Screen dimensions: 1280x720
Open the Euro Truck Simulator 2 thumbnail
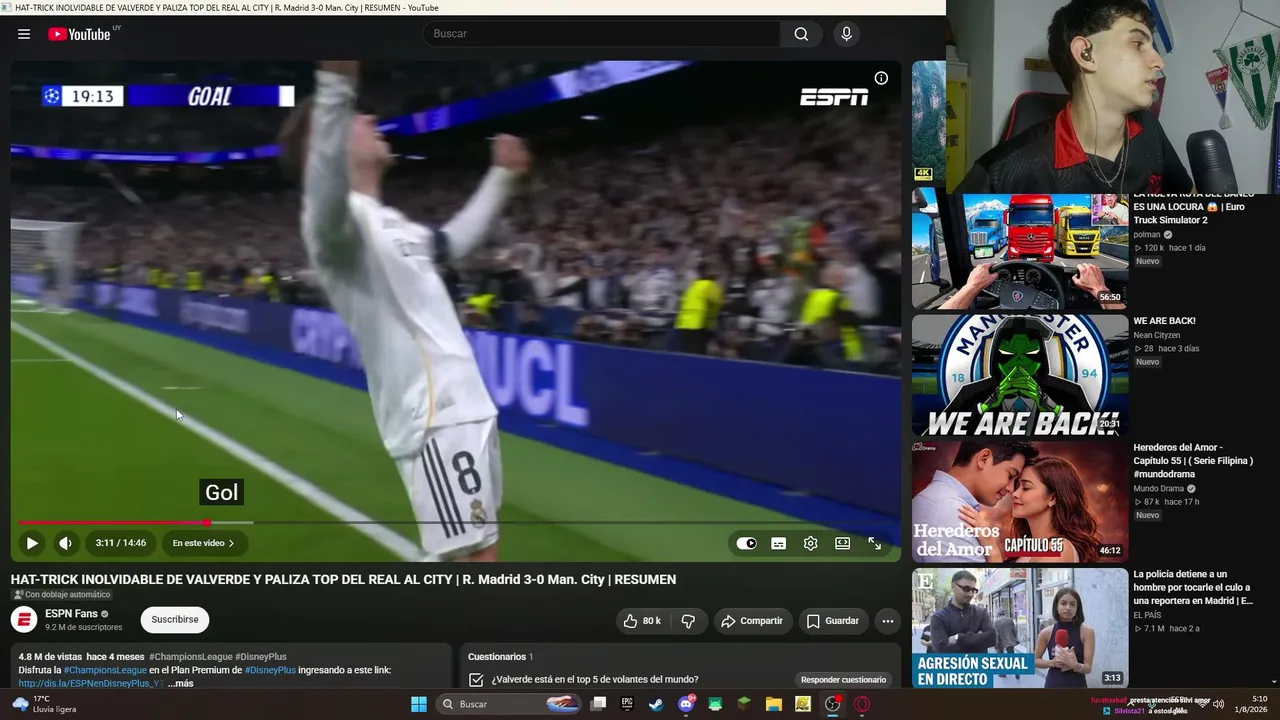pyautogui.click(x=1020, y=249)
